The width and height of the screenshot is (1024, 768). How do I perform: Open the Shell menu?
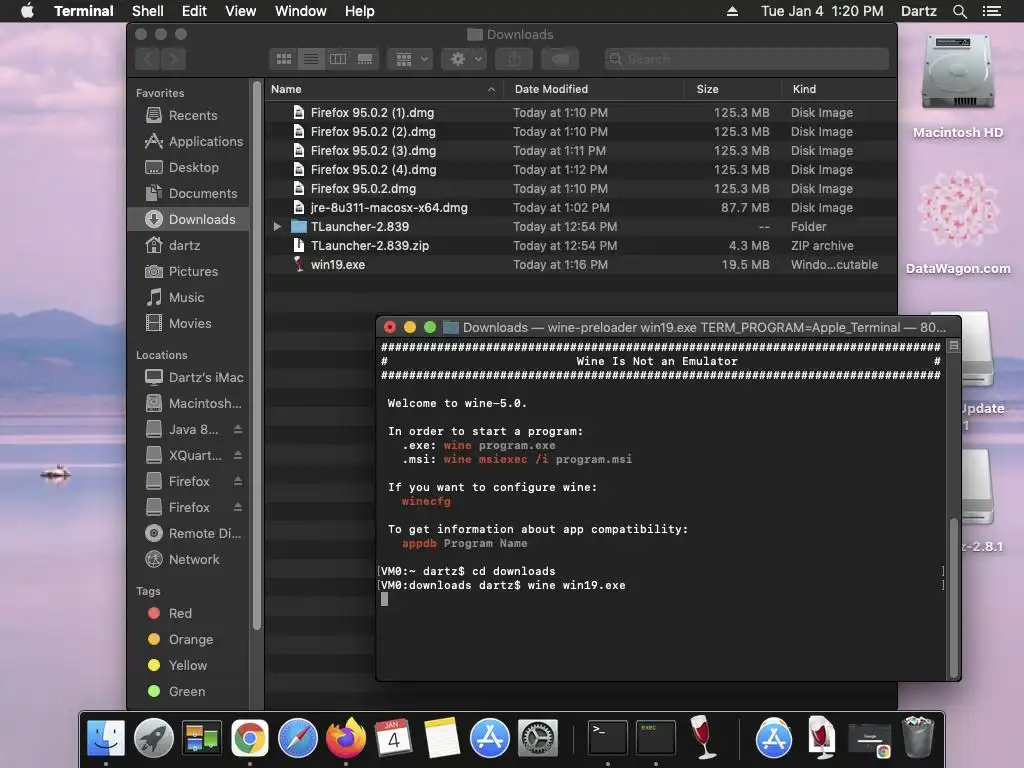[148, 11]
